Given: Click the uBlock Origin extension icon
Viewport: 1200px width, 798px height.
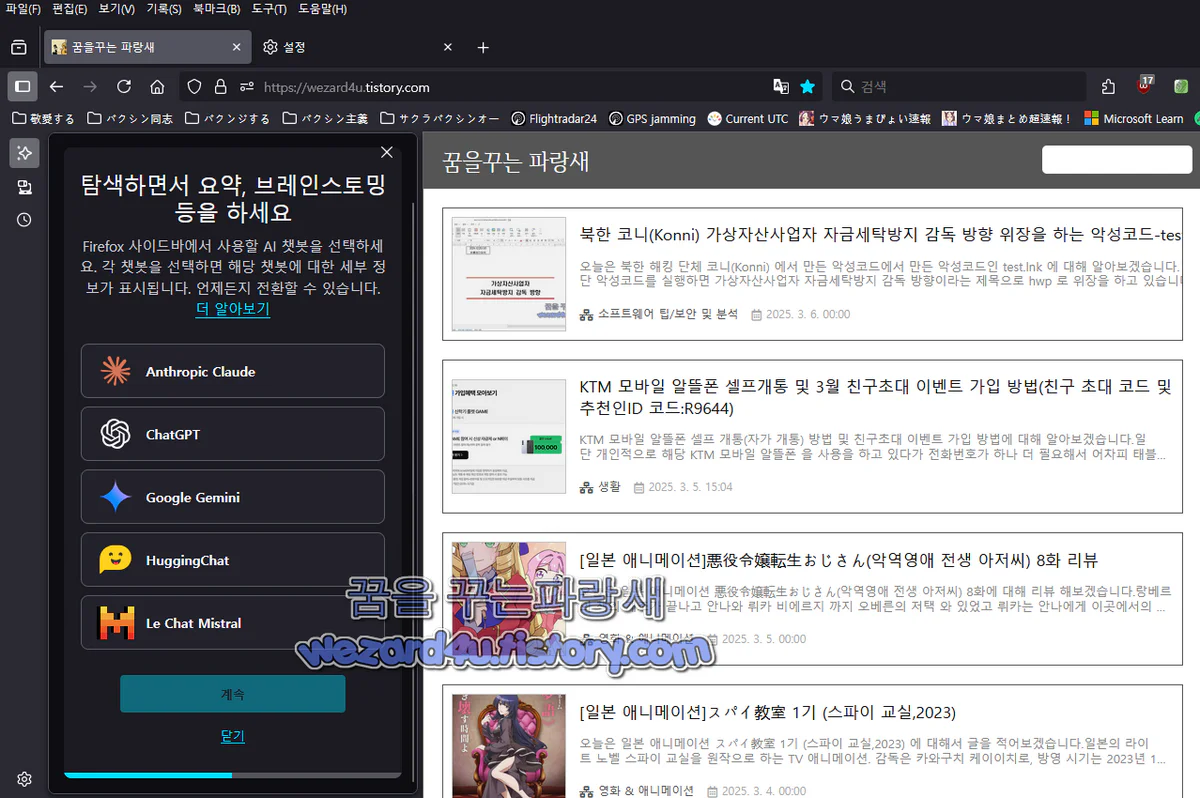Looking at the screenshot, I should [x=1143, y=87].
